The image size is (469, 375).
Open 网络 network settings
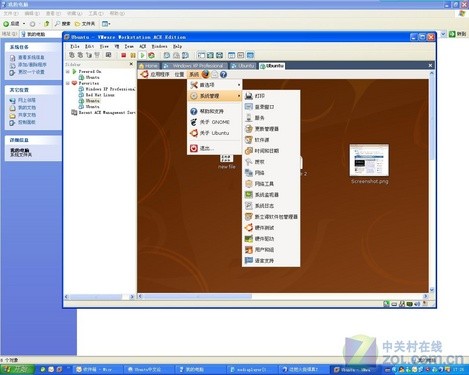pyautogui.click(x=271, y=173)
